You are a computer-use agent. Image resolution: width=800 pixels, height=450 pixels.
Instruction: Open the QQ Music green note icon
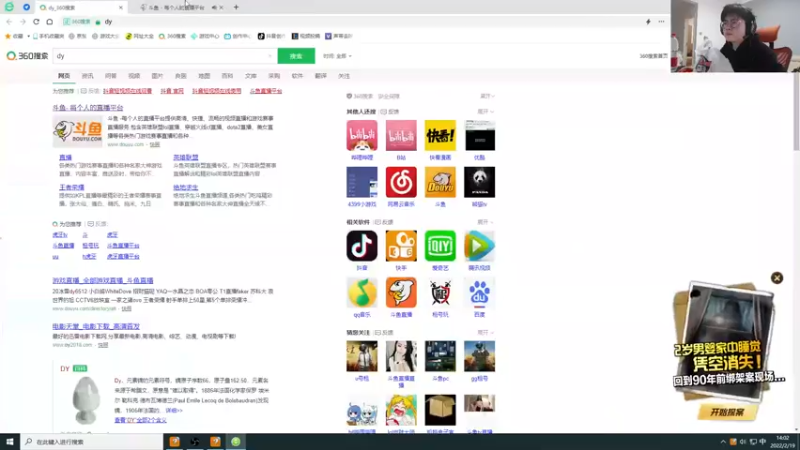point(362,293)
